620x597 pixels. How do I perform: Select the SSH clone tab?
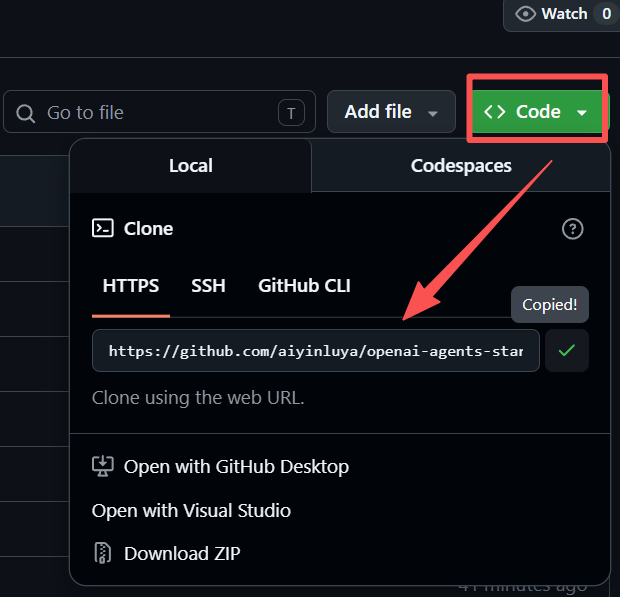click(208, 286)
